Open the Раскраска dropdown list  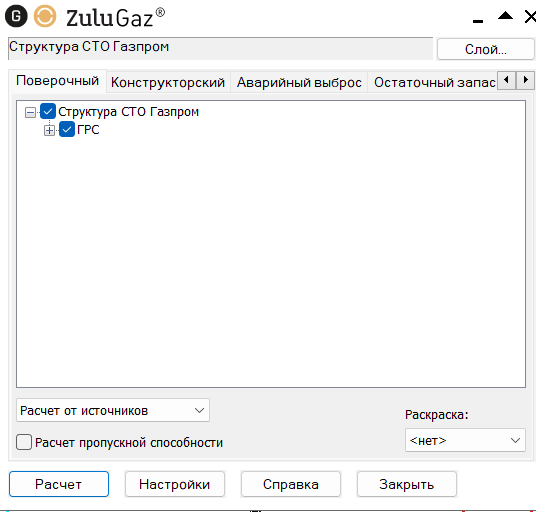click(465, 440)
